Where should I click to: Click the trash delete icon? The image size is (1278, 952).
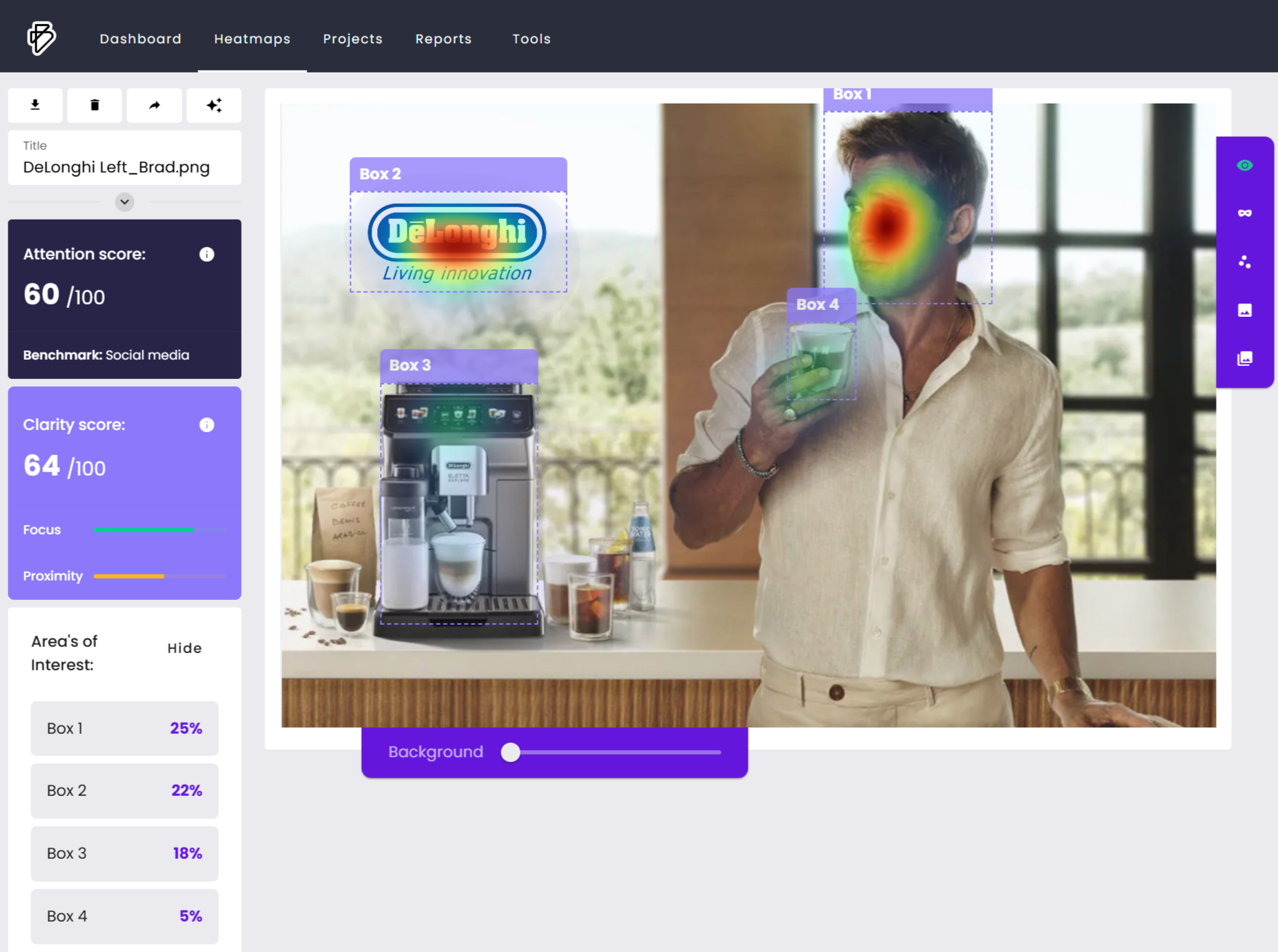coord(95,105)
